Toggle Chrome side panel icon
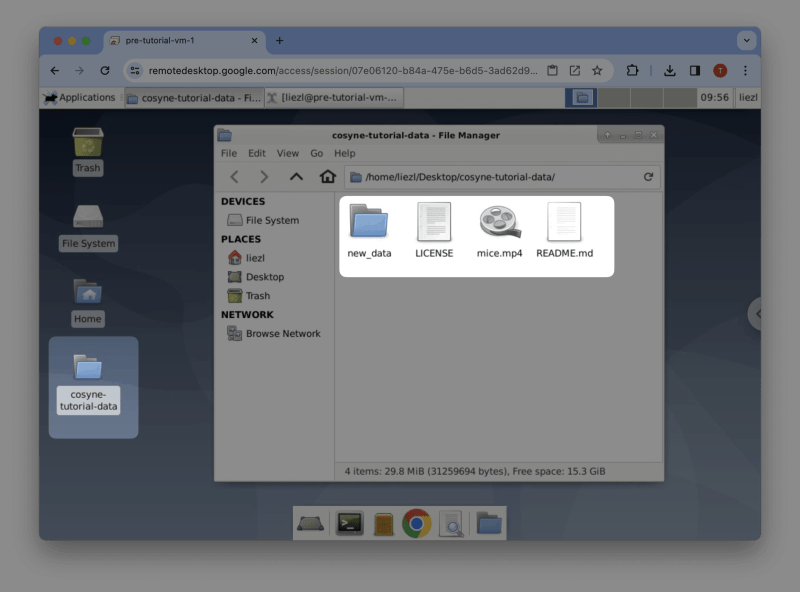Viewport: 800px width, 592px height. point(694,70)
